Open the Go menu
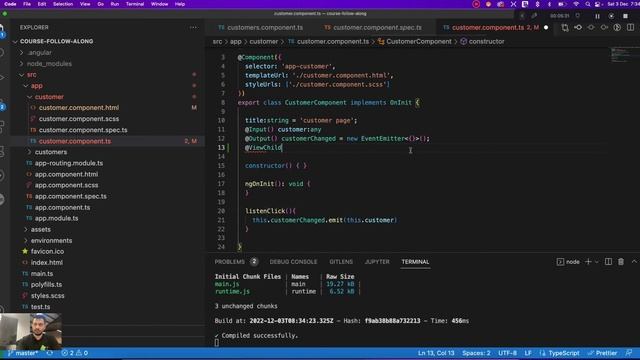This screenshot has height=360, width=640. tap(100, 4)
